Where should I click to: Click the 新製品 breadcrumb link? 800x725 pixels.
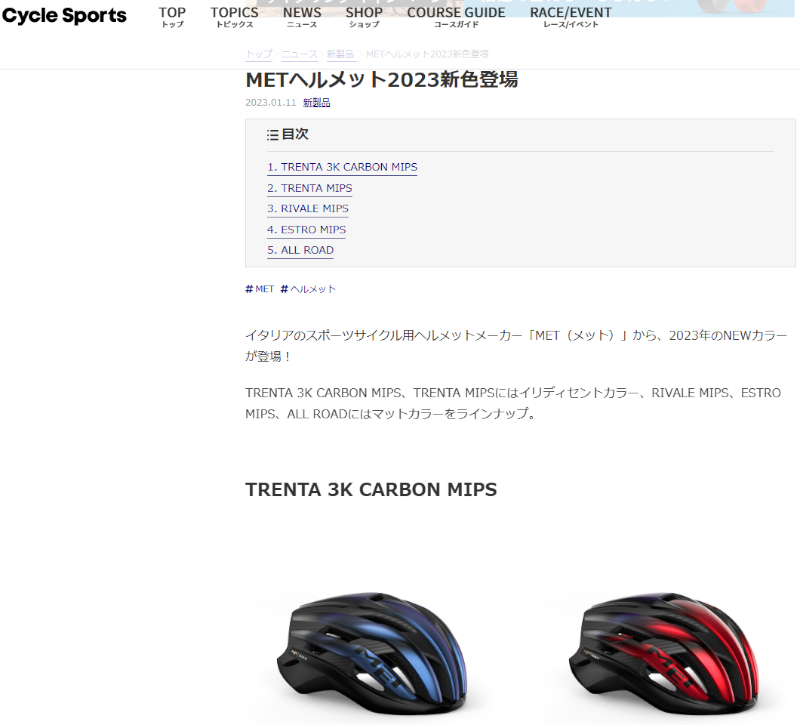tap(340, 54)
